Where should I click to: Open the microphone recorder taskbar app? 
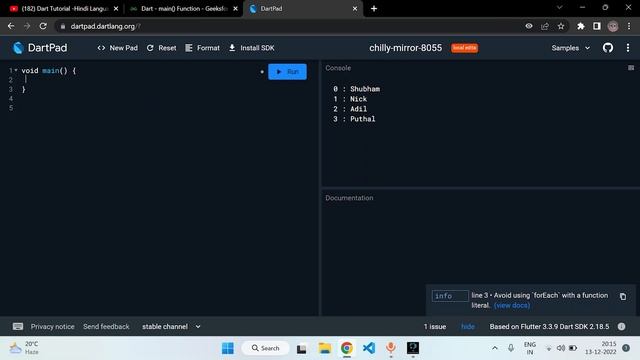point(391,348)
